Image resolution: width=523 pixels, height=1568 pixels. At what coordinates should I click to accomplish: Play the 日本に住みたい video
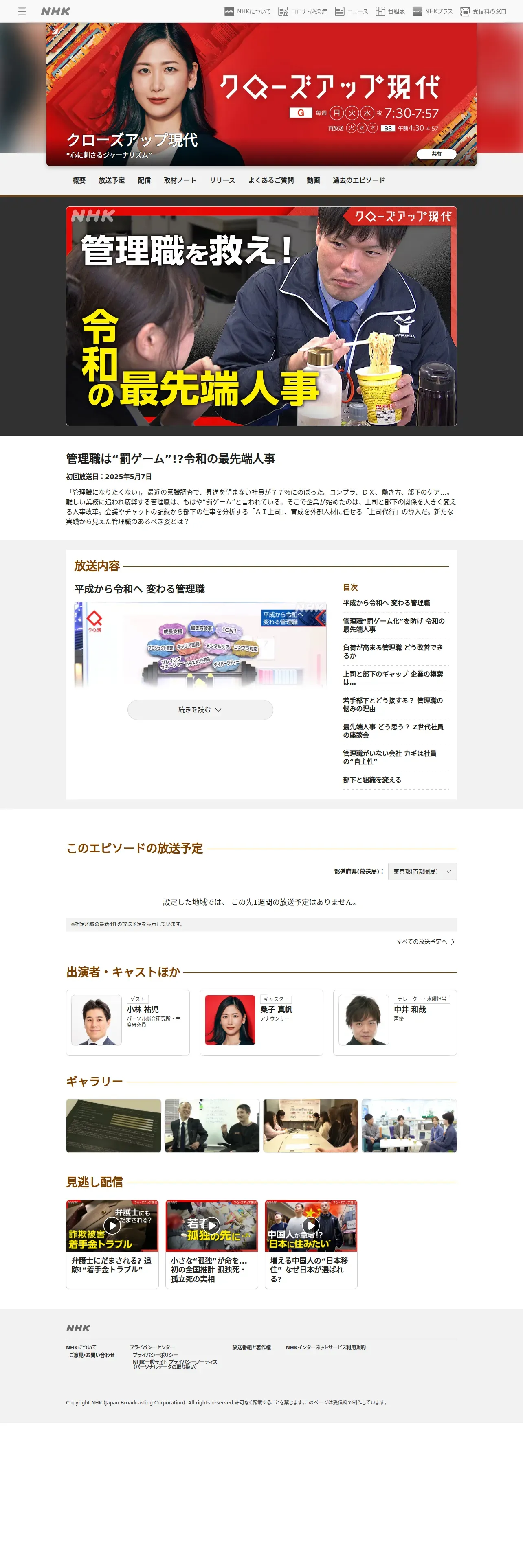310,1225
